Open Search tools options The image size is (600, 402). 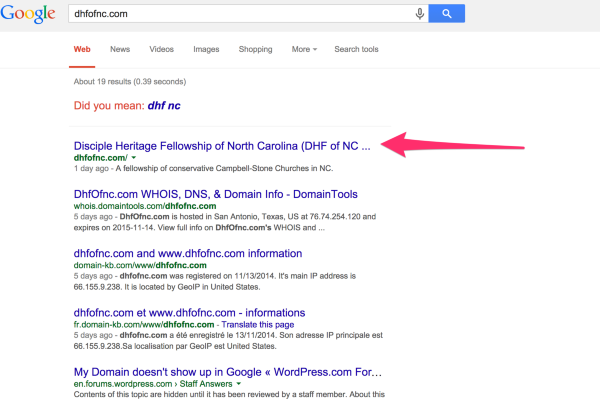coord(357,49)
